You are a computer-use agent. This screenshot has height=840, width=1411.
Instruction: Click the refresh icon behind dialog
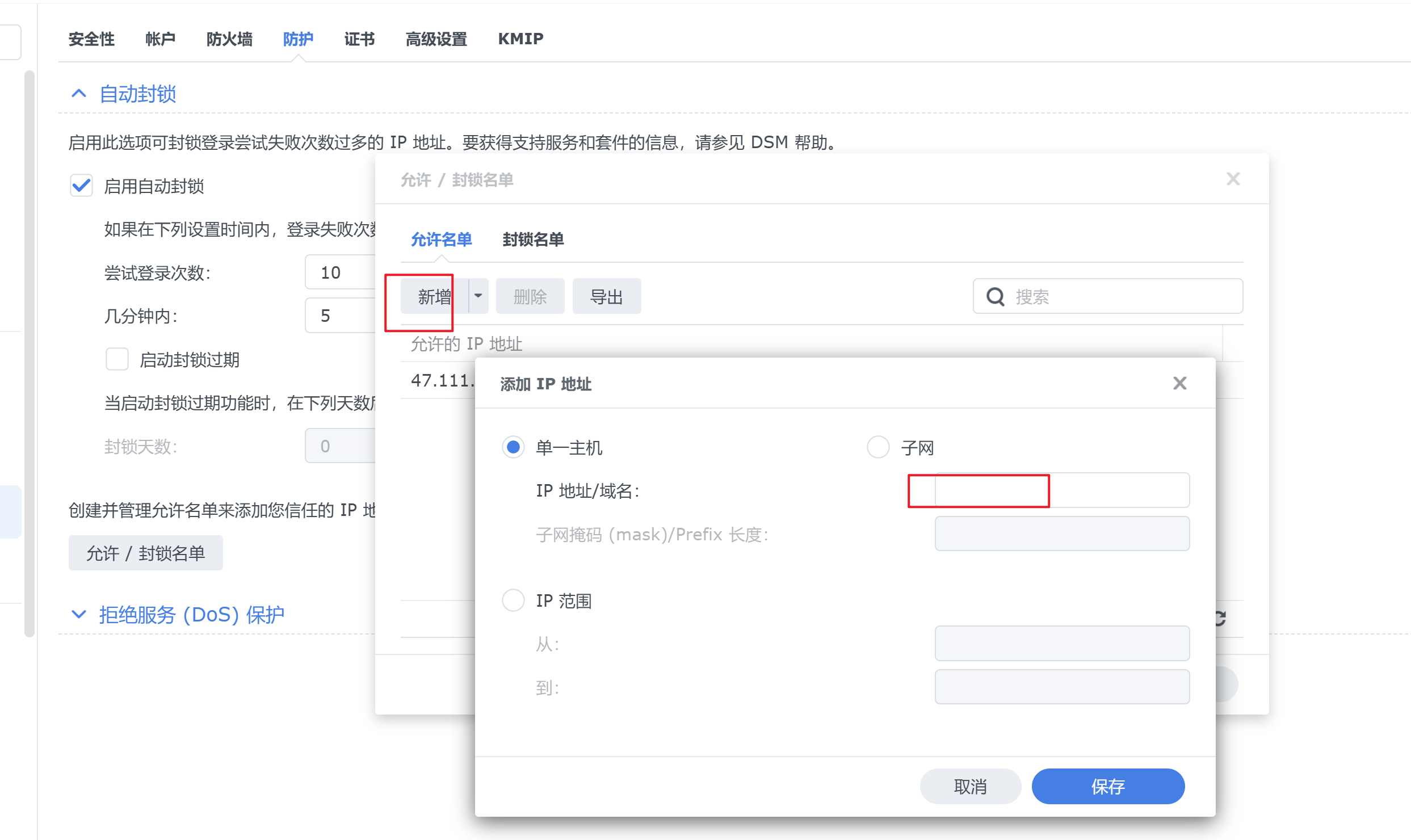click(x=1220, y=618)
